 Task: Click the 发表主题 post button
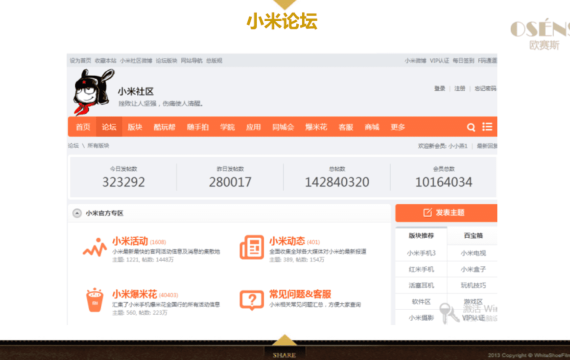446,213
